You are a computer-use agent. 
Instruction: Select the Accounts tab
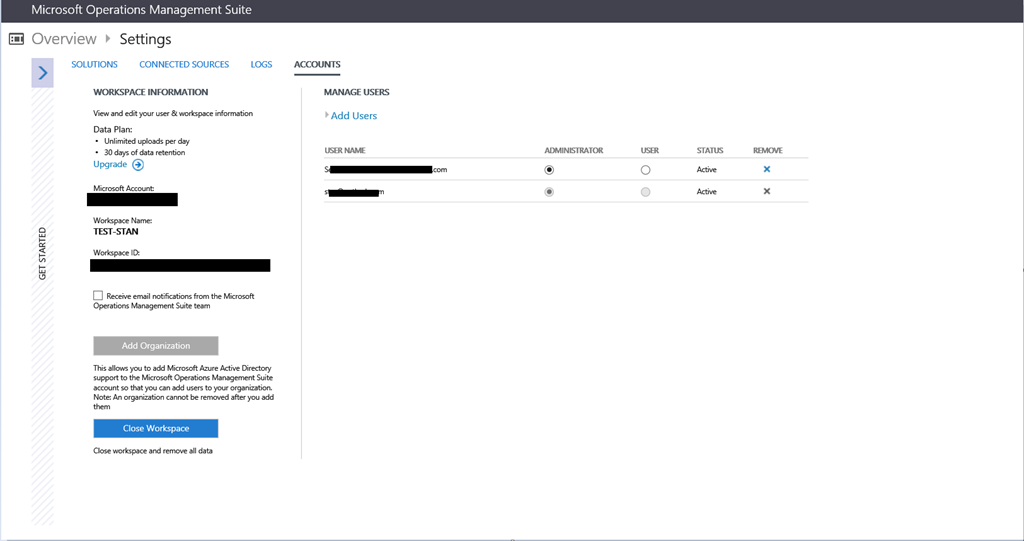tap(317, 65)
